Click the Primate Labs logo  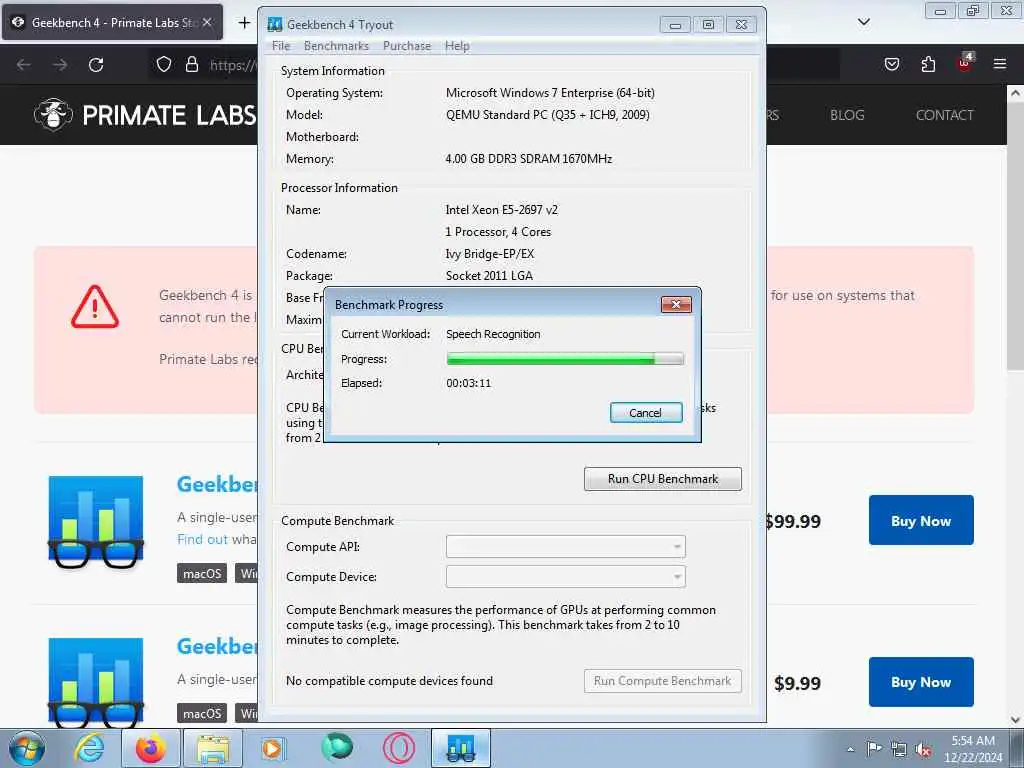145,115
